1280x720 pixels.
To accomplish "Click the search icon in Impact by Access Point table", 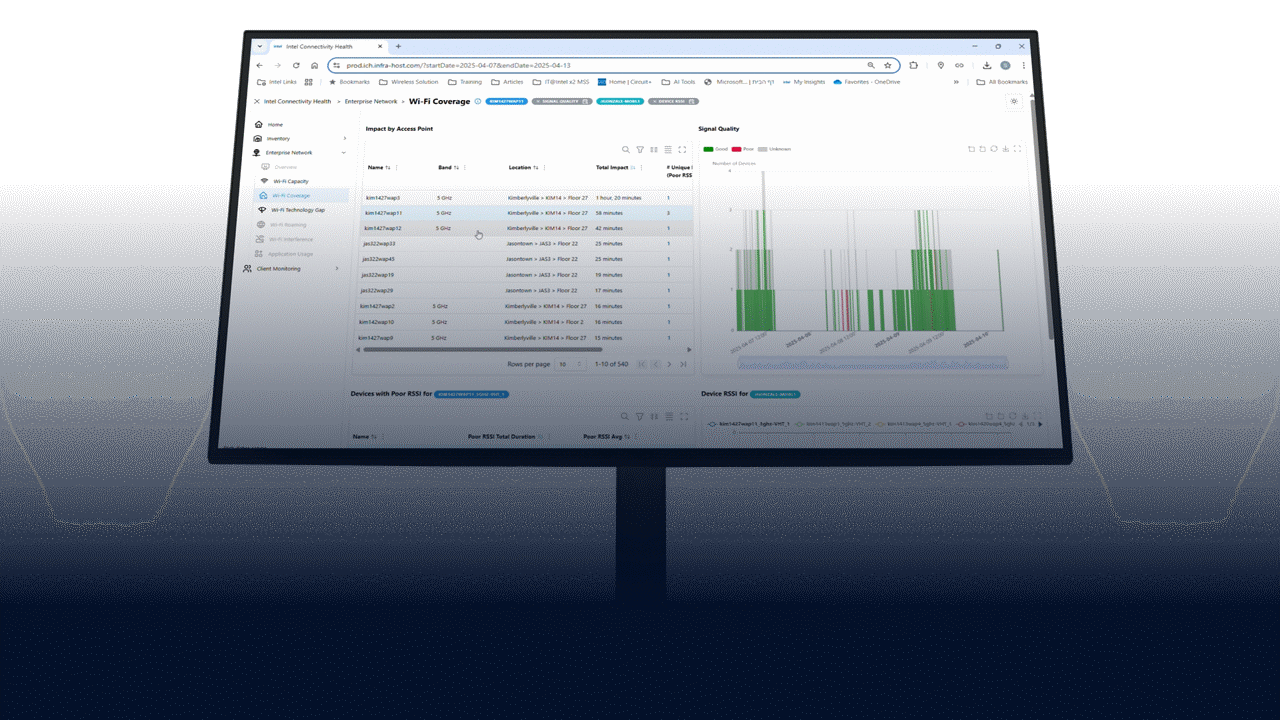I will [626, 150].
